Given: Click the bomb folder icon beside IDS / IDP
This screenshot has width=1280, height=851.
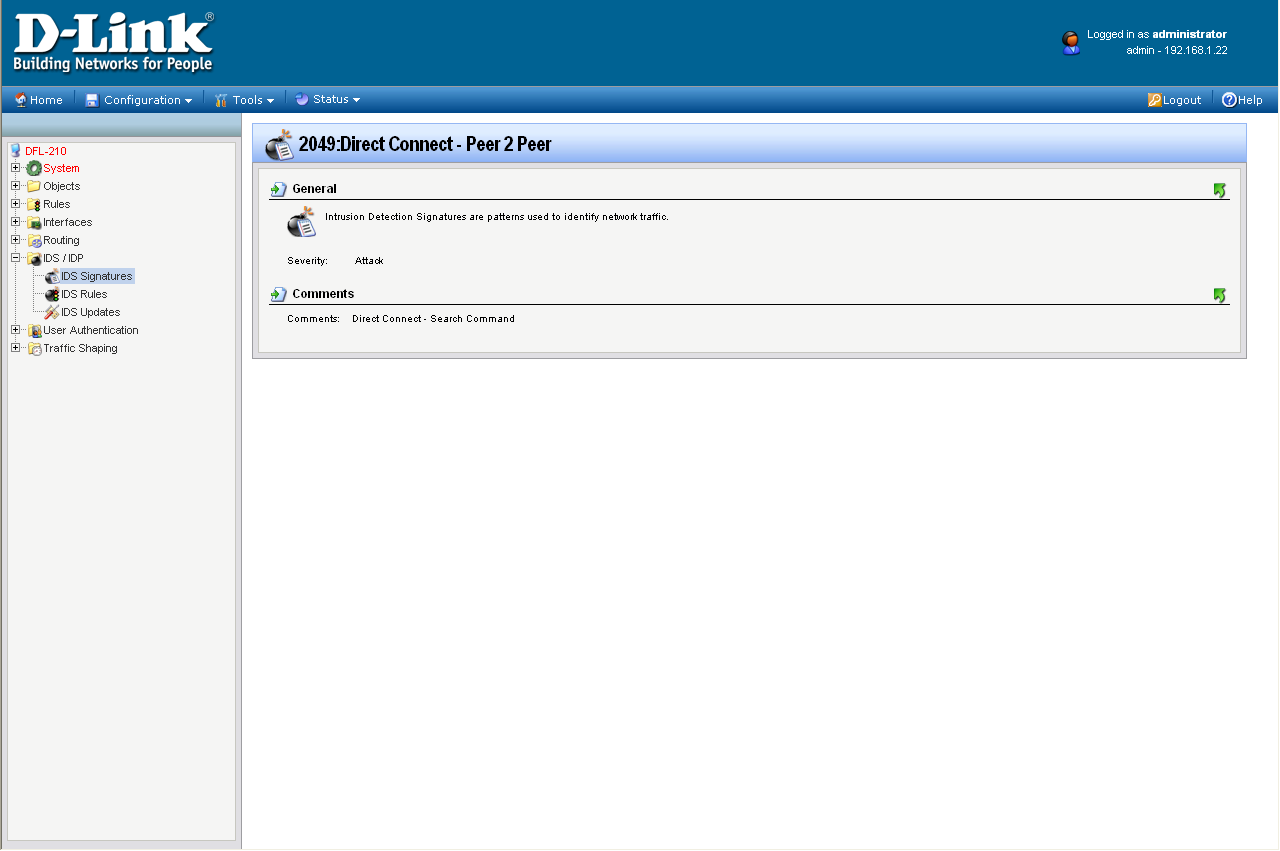Looking at the screenshot, I should tap(34, 258).
